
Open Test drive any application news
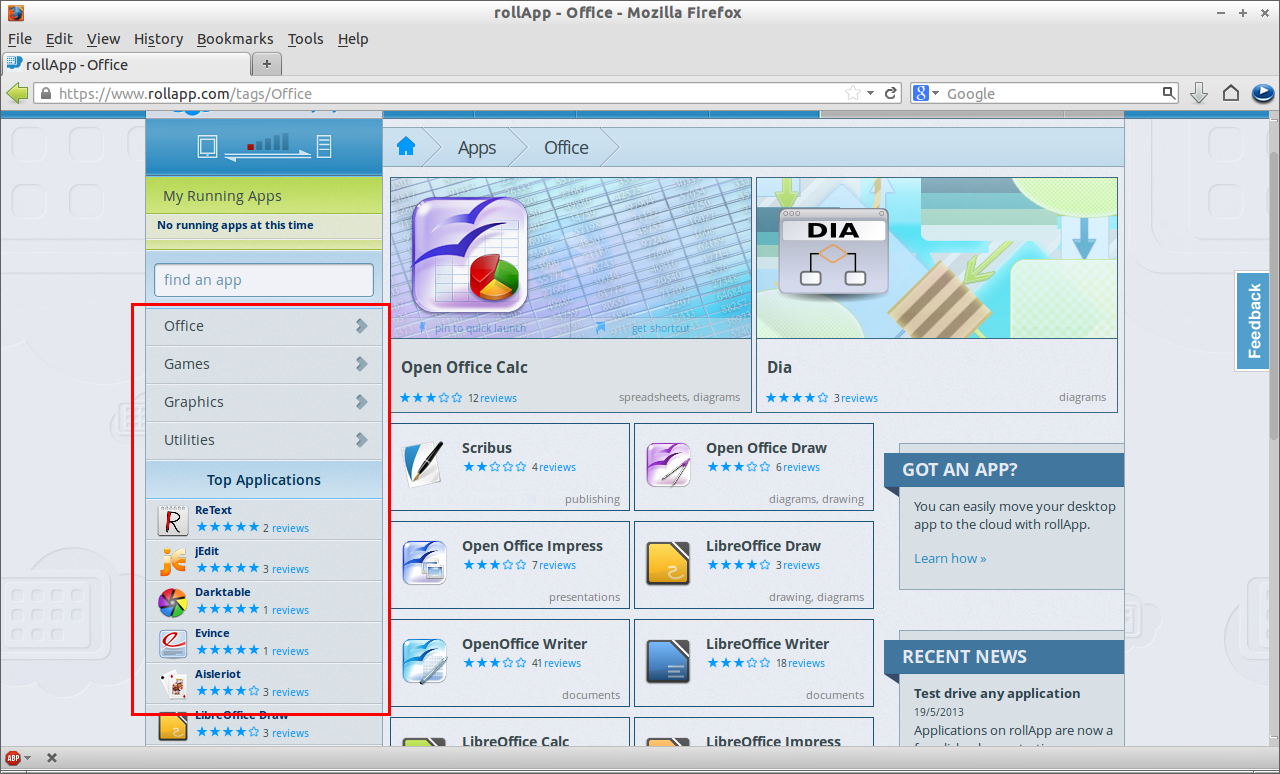click(997, 693)
